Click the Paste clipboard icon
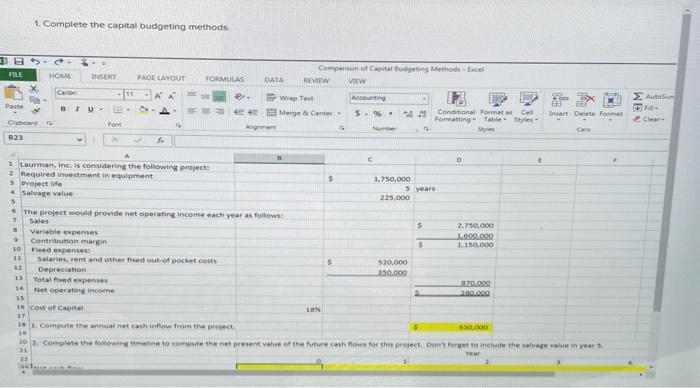700x388 pixels. pyautogui.click(x=13, y=93)
